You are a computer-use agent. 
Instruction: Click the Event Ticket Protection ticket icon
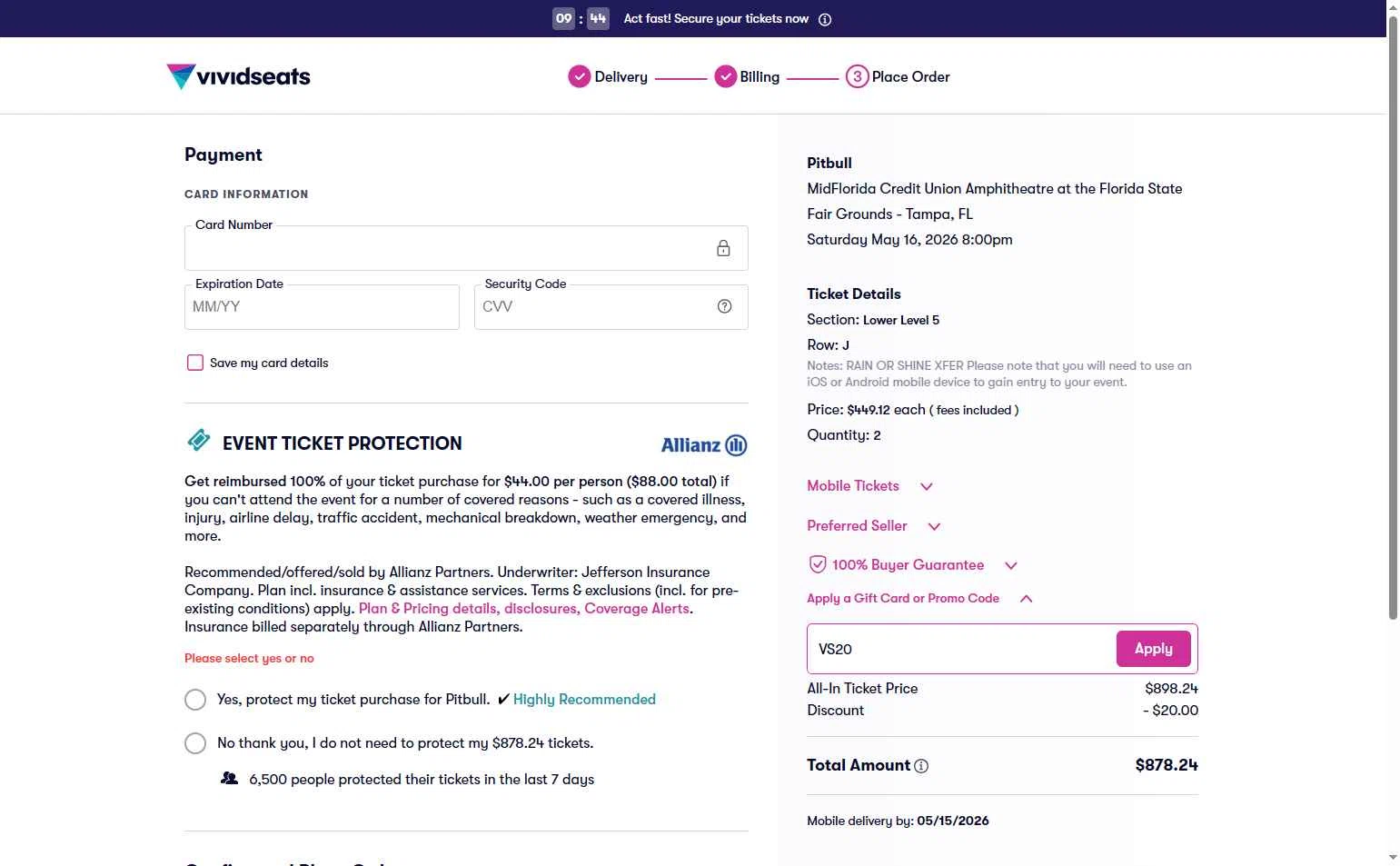coord(199,441)
